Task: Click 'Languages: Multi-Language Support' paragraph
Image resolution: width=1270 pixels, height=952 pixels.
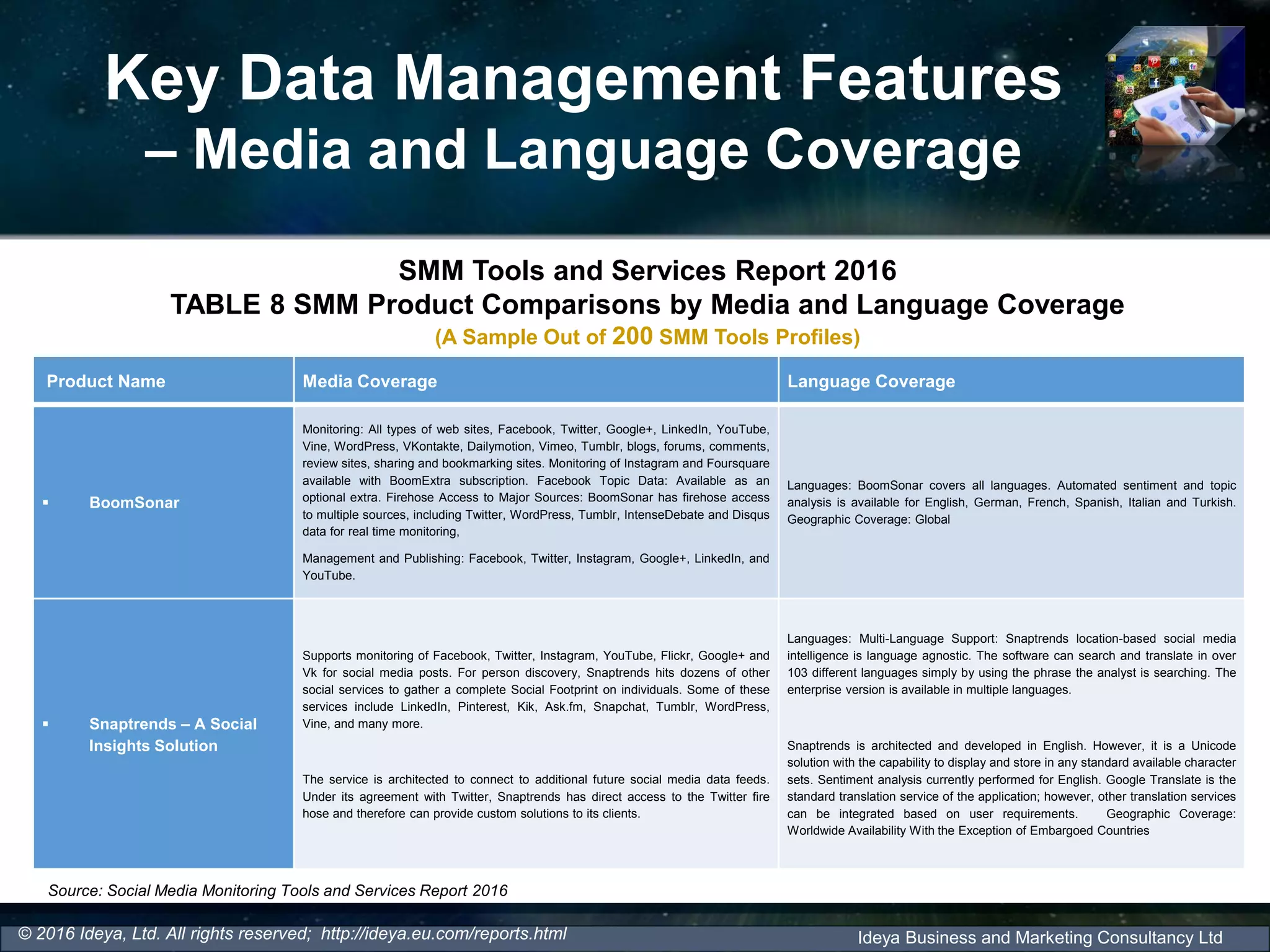Action: pos(1011,664)
